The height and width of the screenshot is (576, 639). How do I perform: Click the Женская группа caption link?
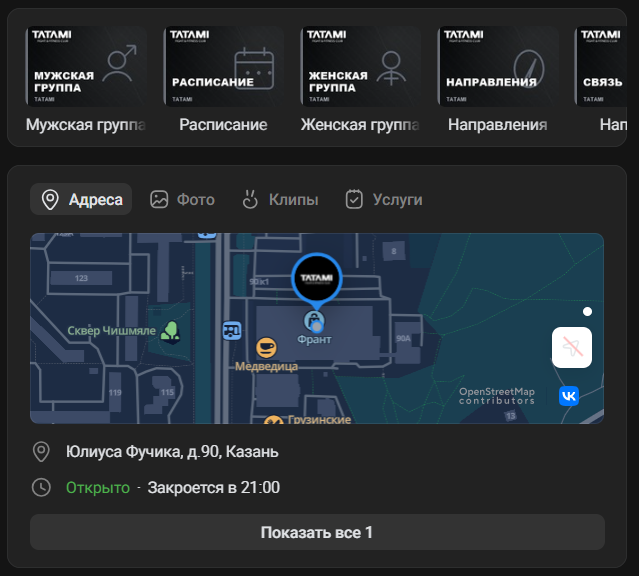coord(360,125)
